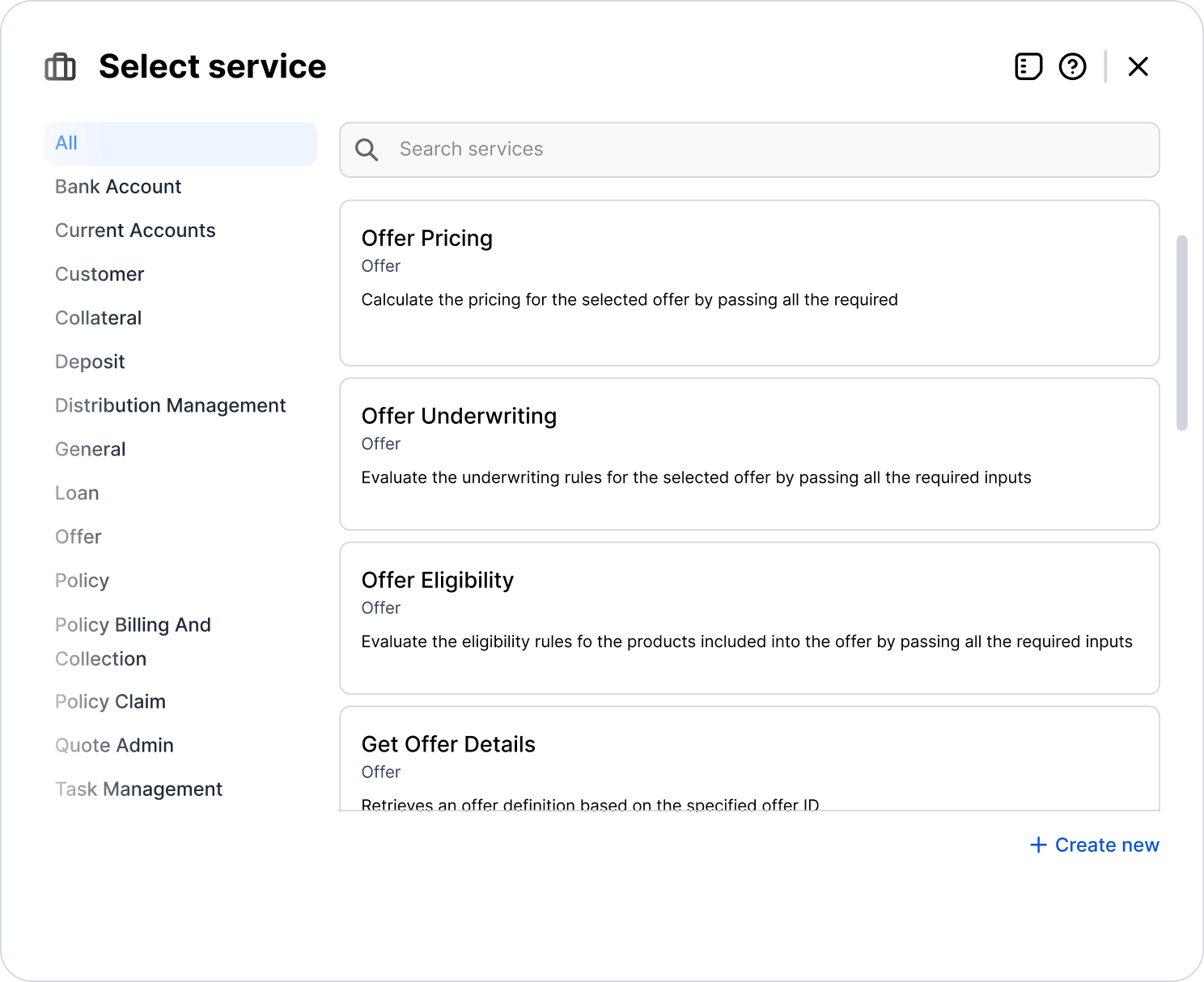Viewport: 1204px width, 982px height.
Task: Filter services by Bank Account
Action: pyautogui.click(x=118, y=187)
